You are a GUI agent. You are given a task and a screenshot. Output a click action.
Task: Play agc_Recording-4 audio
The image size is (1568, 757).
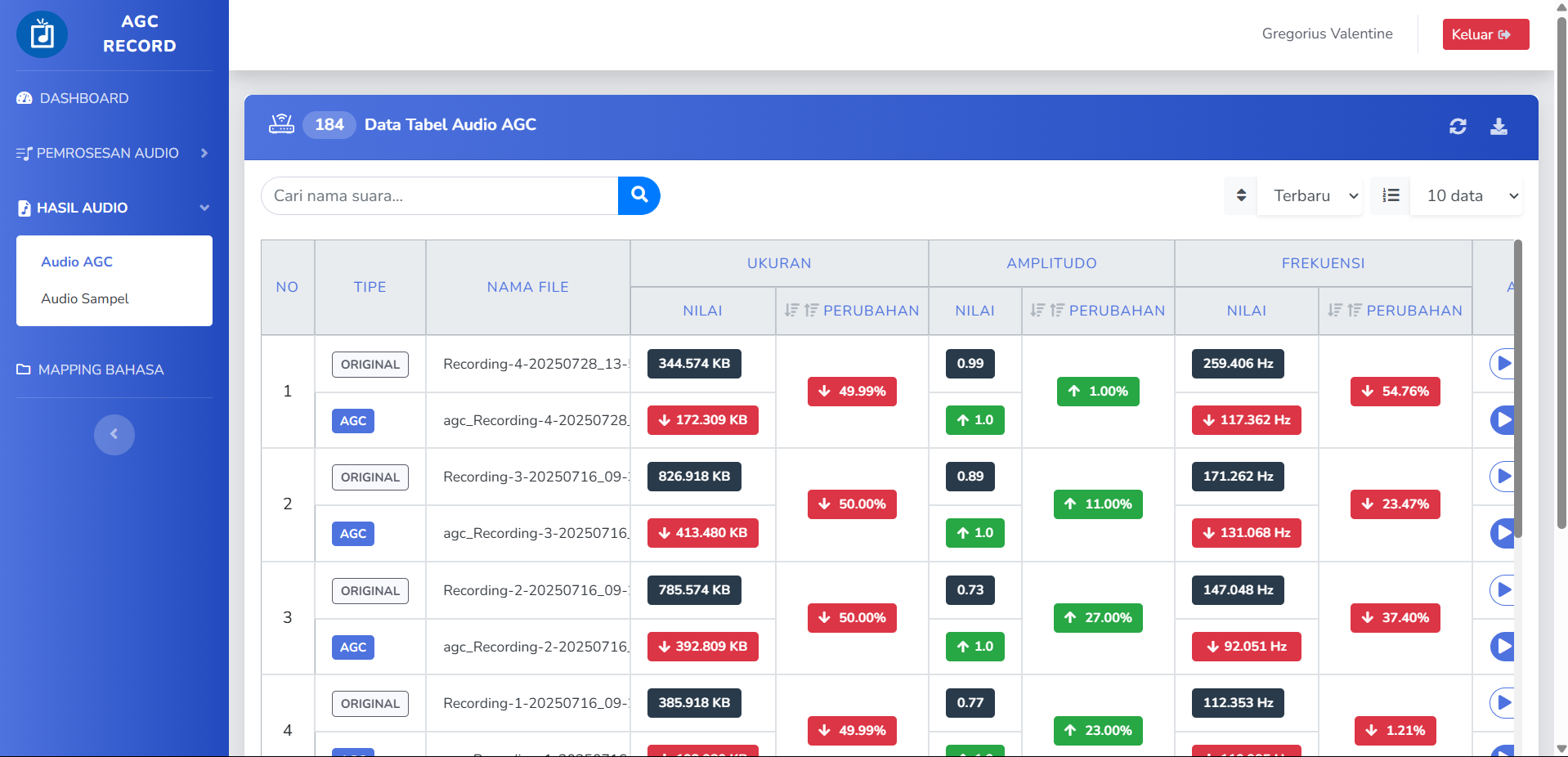pos(1502,420)
